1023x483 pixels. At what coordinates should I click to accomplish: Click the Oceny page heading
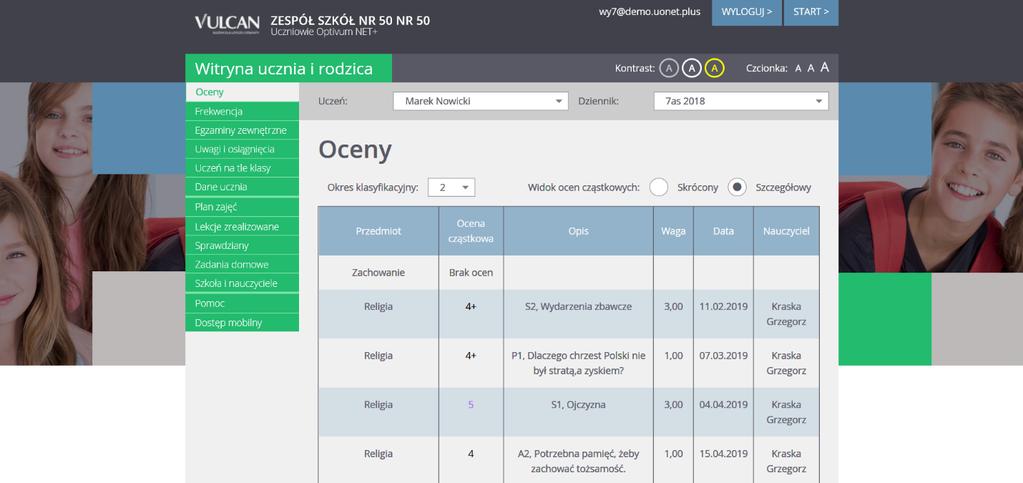(355, 151)
